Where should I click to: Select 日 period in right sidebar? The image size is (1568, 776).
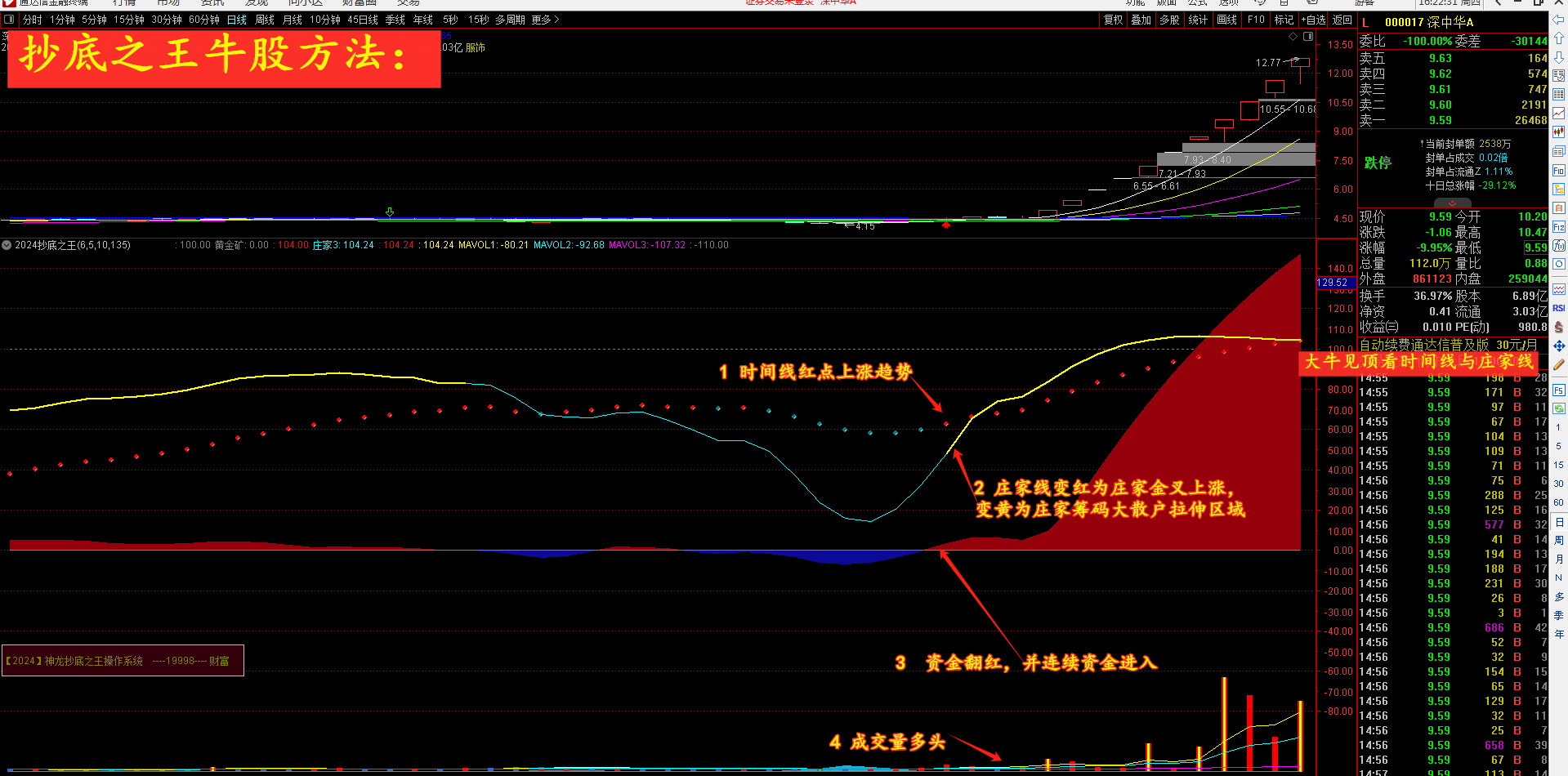tap(1559, 522)
